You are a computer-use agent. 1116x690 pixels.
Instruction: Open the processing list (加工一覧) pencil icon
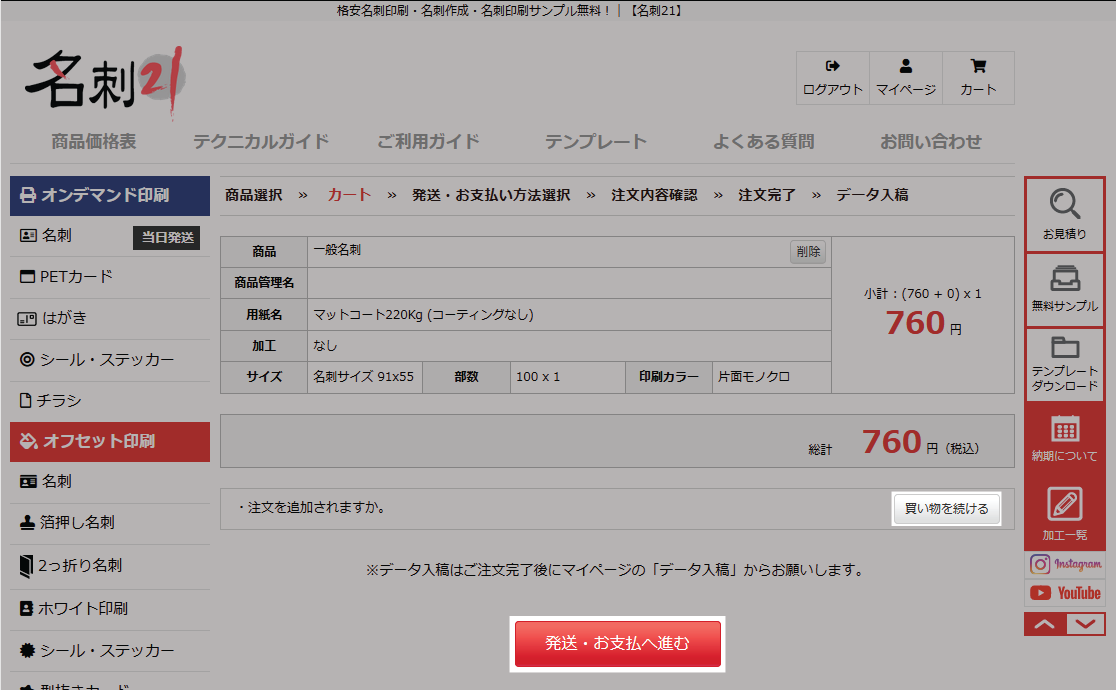[1065, 504]
